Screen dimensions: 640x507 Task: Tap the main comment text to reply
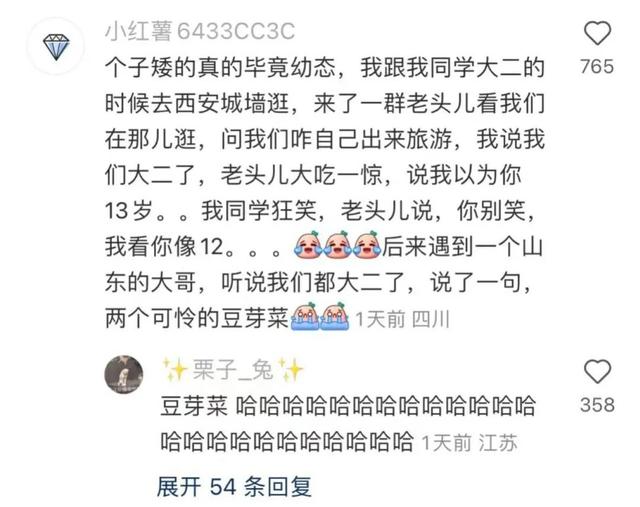tap(324, 193)
